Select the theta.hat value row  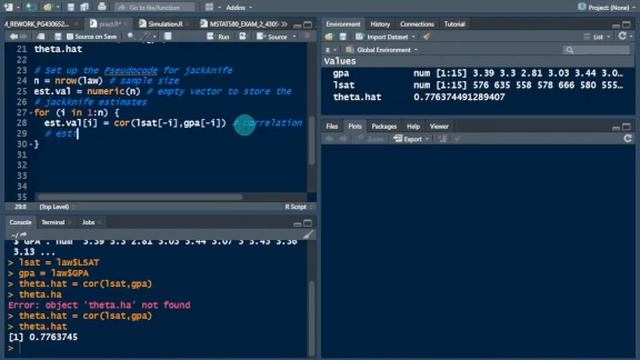[x=478, y=97]
